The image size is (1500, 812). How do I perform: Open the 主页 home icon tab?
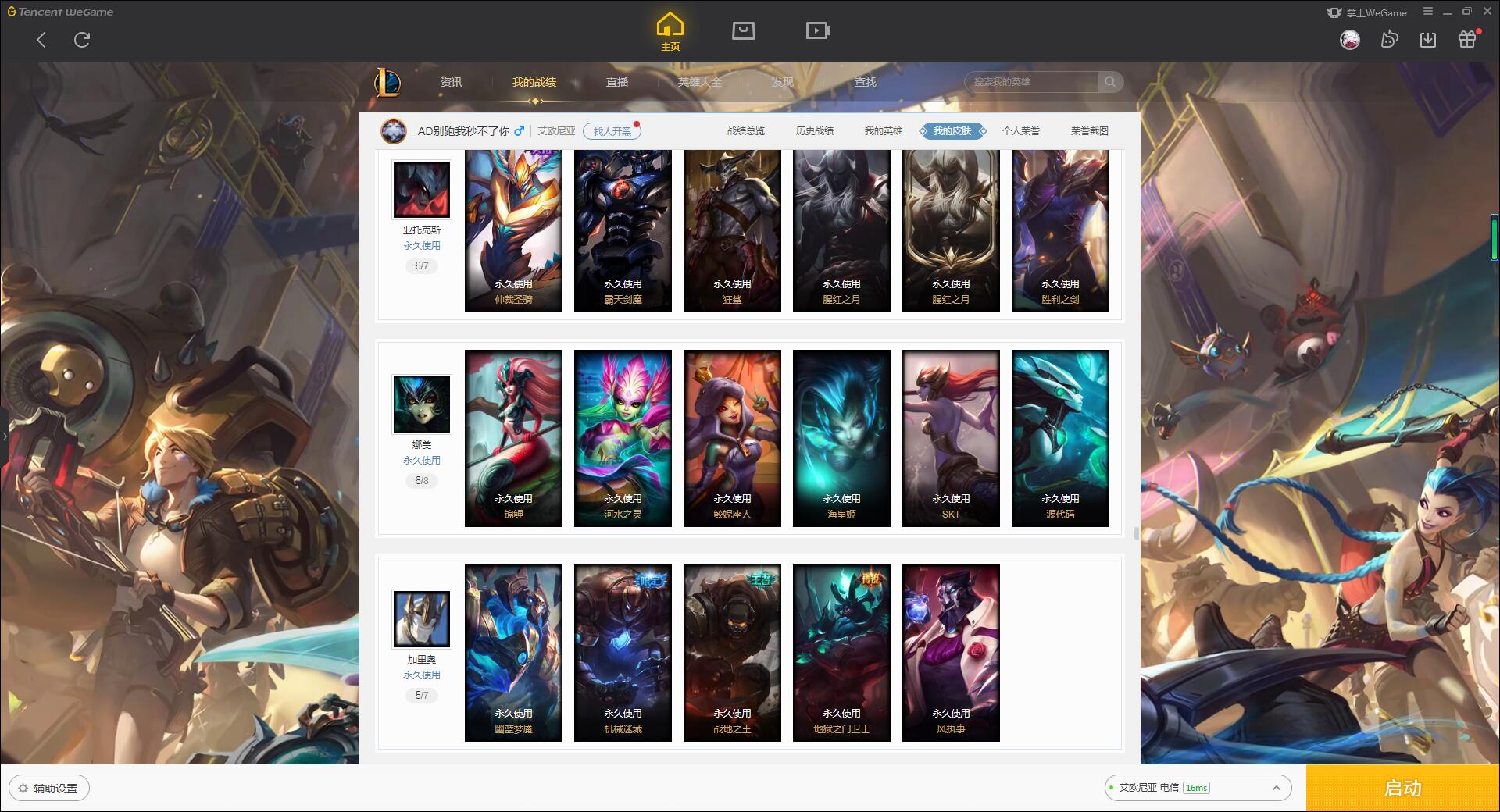coord(670,32)
